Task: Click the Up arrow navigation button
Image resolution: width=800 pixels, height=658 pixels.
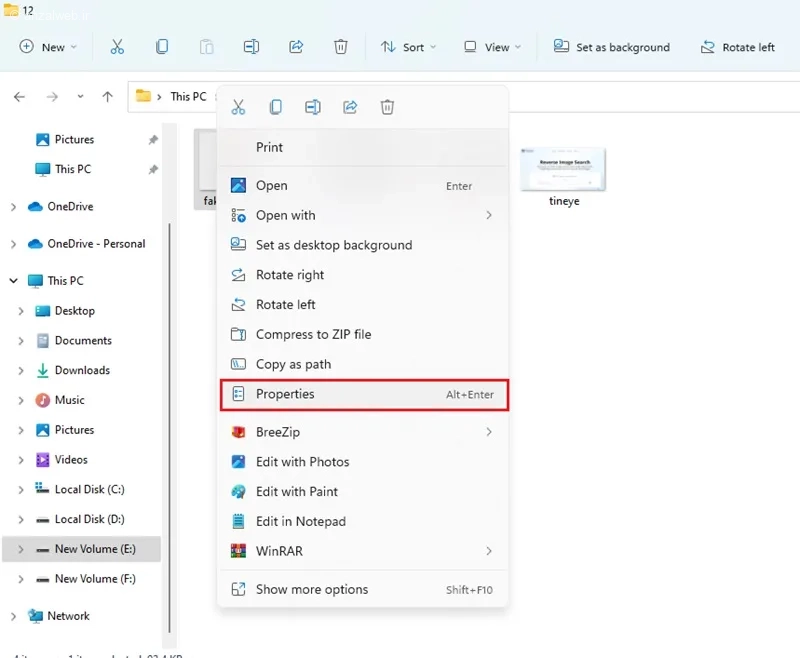Action: [107, 96]
